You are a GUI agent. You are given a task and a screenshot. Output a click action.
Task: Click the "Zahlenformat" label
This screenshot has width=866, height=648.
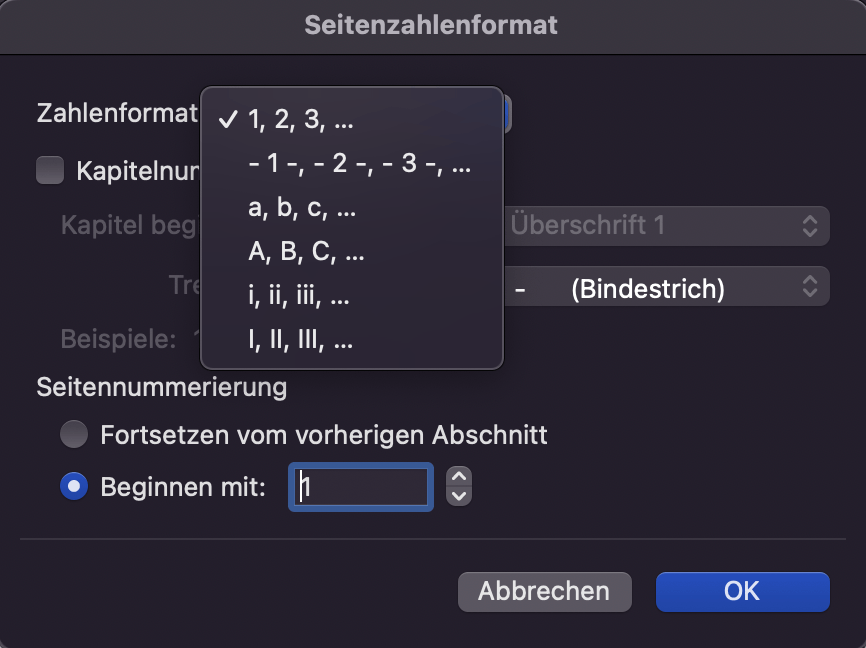coord(117,113)
